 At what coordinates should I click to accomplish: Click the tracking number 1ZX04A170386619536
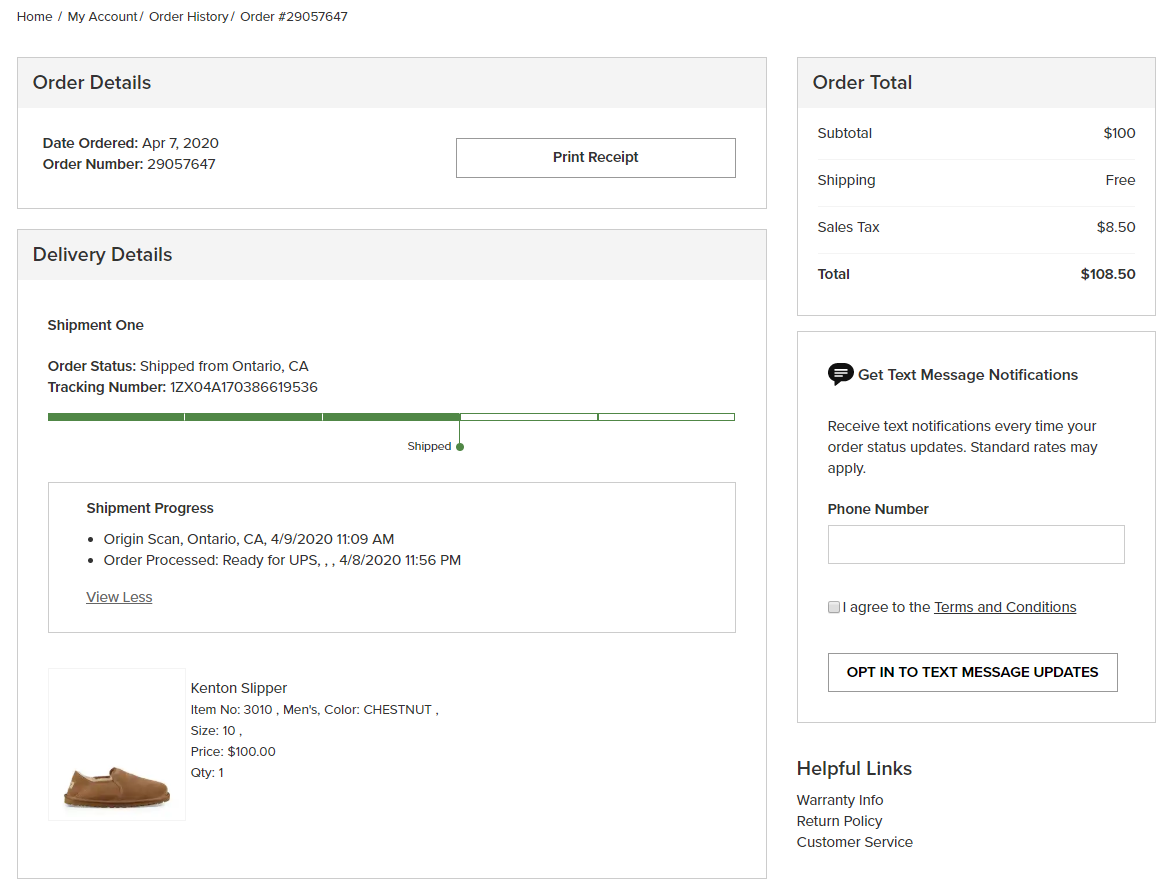tap(244, 387)
